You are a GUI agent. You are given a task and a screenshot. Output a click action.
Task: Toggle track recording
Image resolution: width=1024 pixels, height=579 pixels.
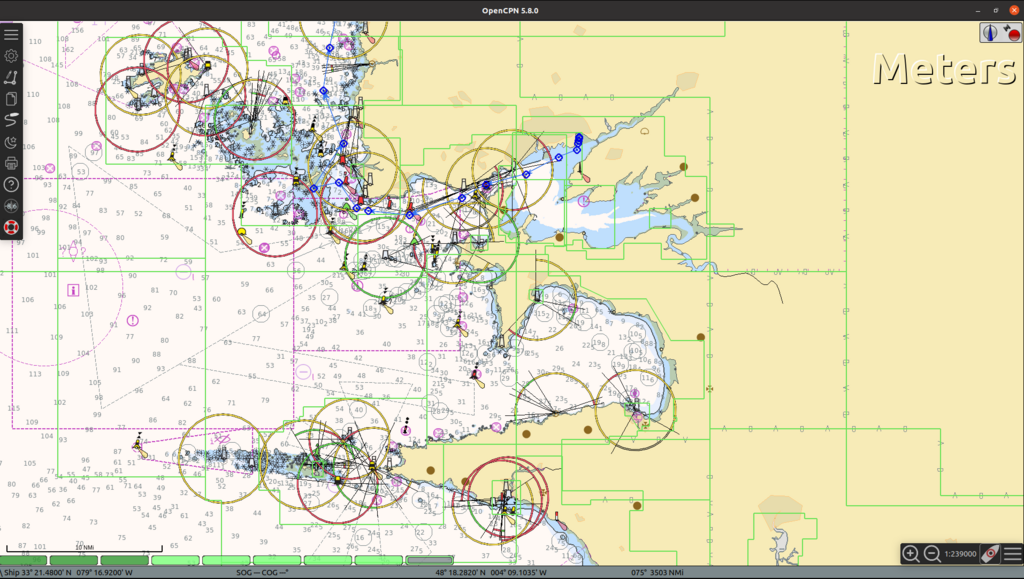pyautogui.click(x=11, y=120)
